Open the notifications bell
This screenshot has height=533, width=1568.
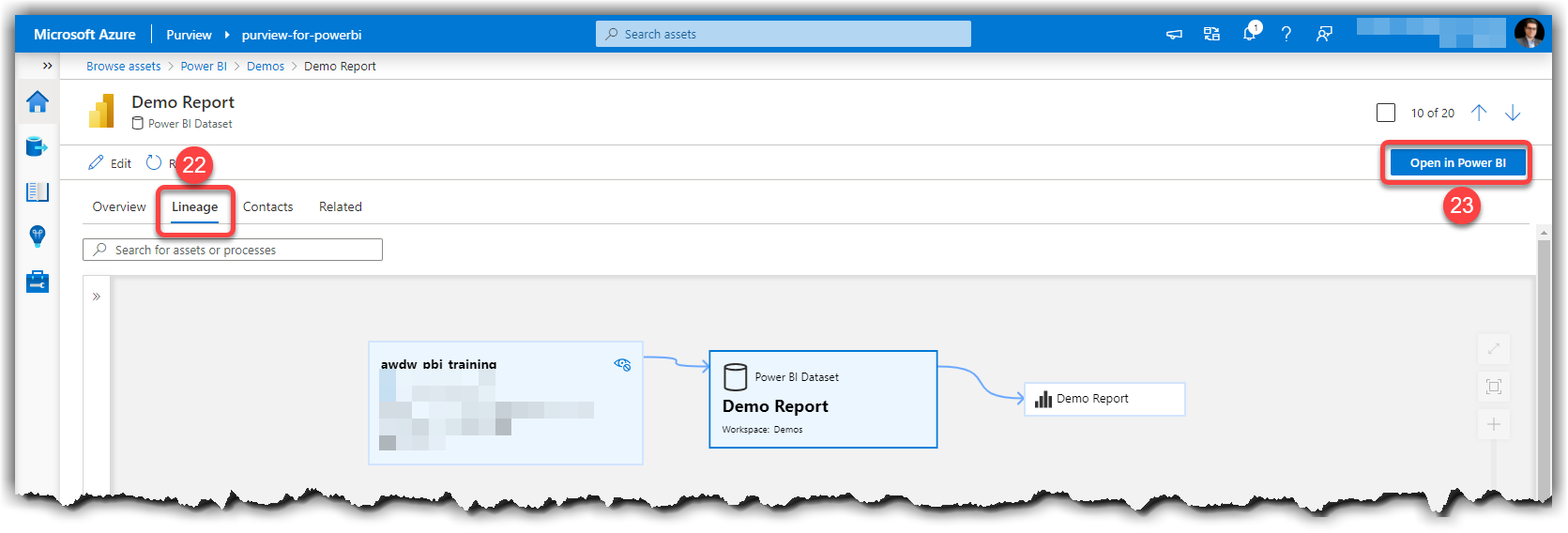(1250, 33)
